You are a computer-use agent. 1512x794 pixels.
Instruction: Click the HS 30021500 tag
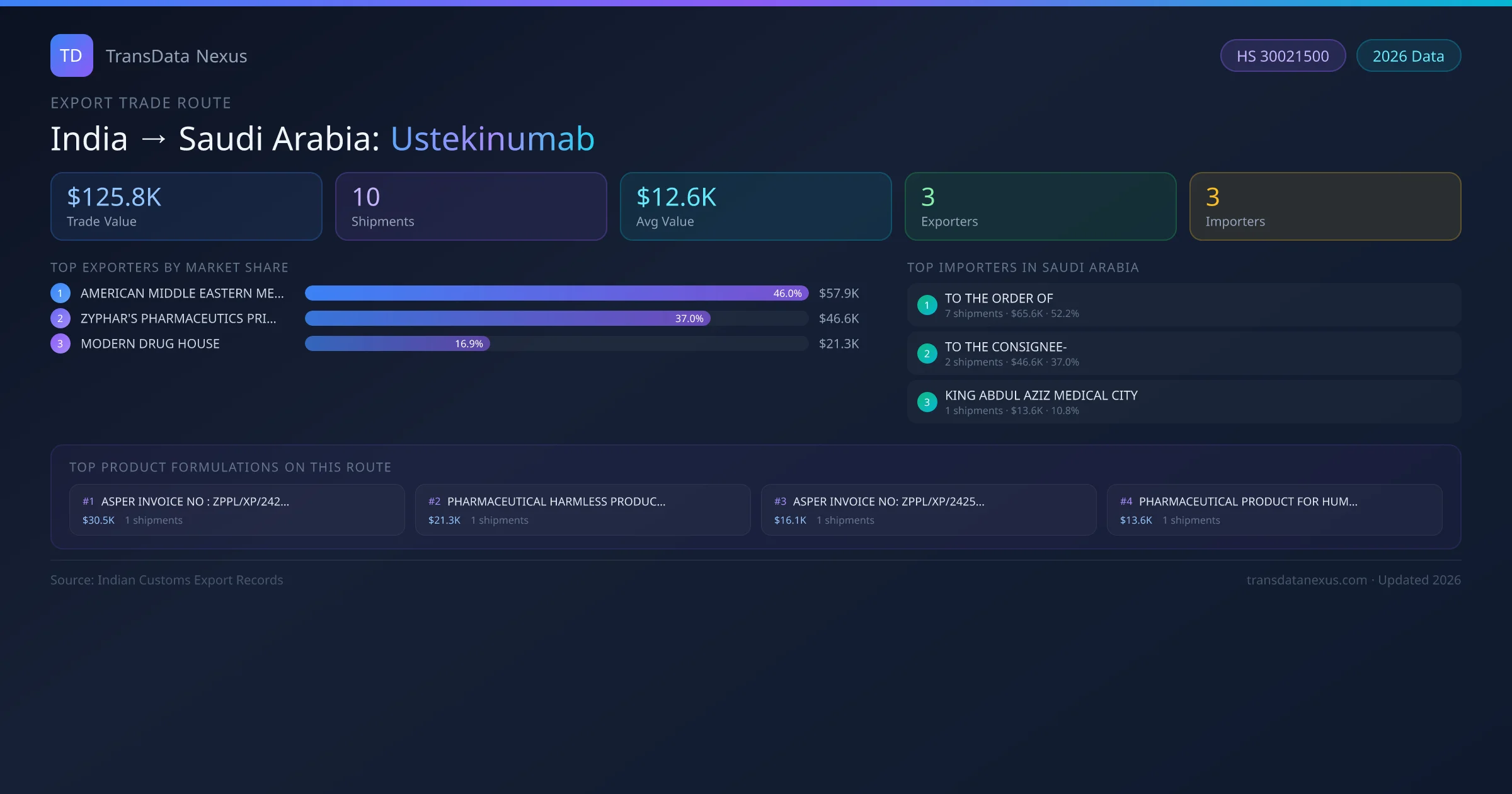[x=1282, y=56]
